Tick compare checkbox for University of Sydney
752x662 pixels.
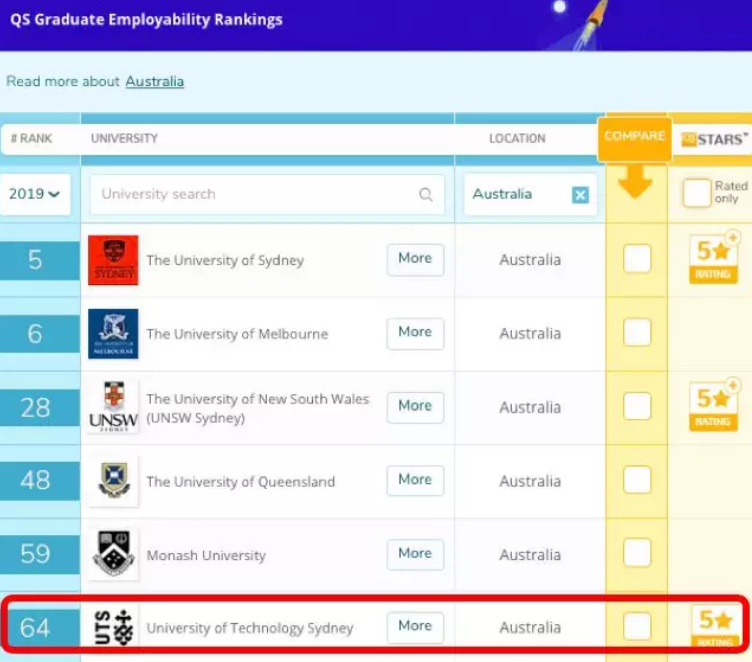click(x=637, y=258)
